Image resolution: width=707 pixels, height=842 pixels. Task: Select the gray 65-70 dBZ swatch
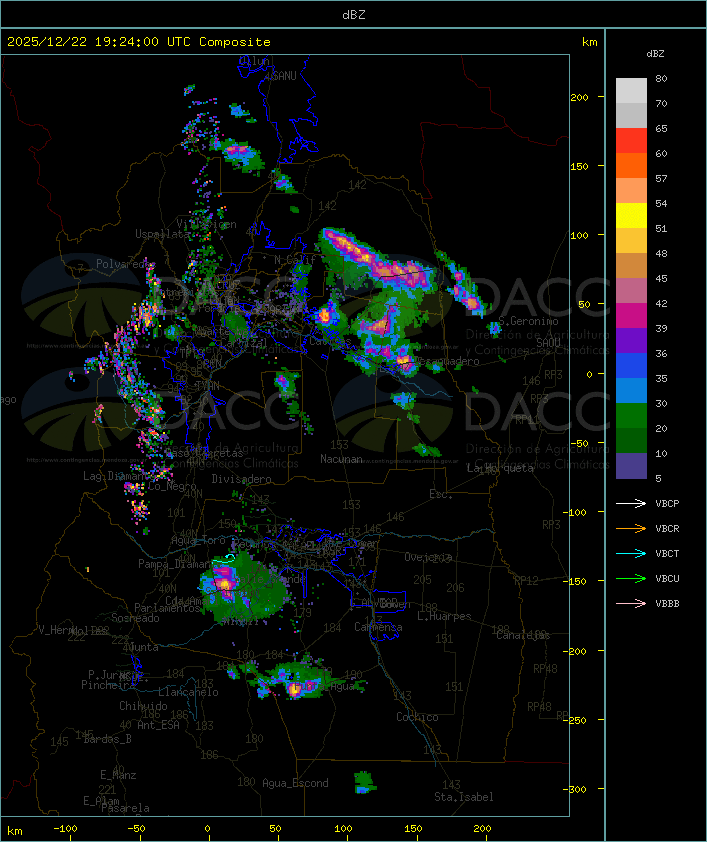(631, 115)
